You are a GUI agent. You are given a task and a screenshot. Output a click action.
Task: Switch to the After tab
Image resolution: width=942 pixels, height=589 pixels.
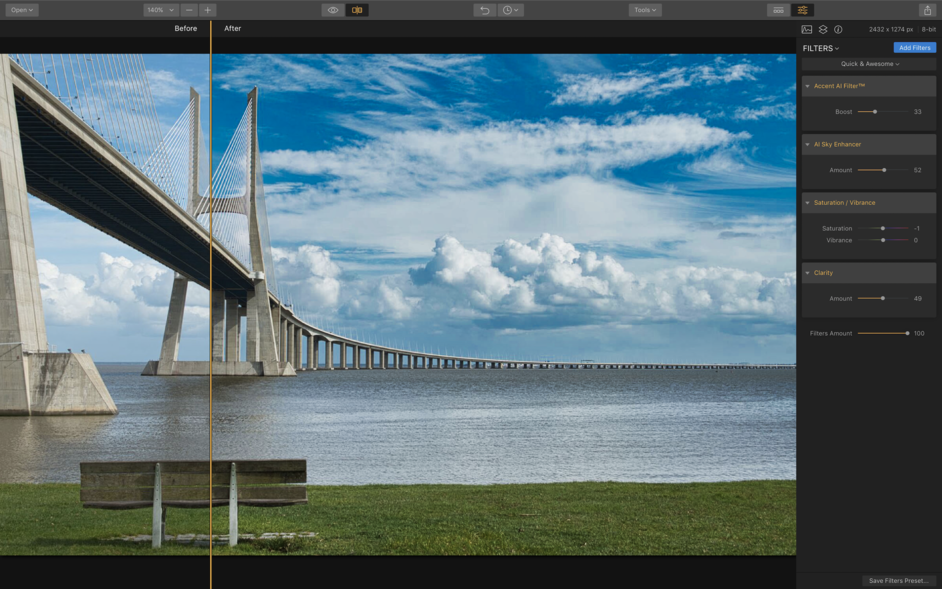coord(232,28)
